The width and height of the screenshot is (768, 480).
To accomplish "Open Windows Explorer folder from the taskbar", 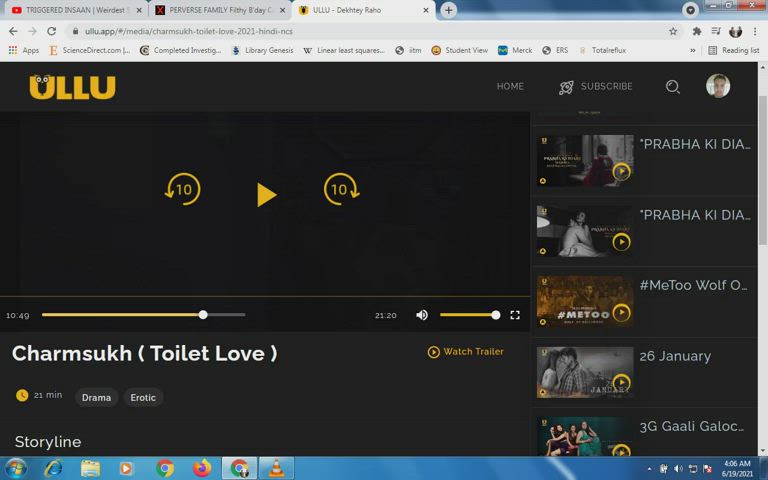I will [x=90, y=469].
